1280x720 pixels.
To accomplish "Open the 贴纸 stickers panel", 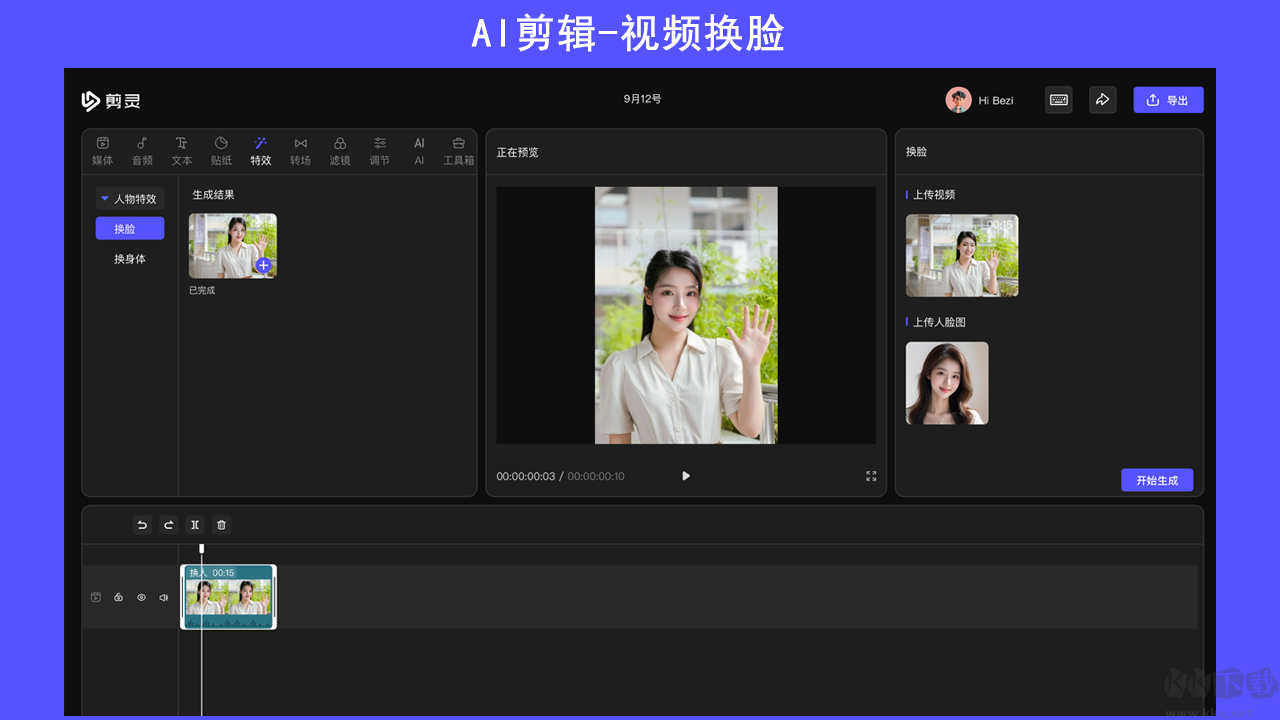I will (220, 150).
